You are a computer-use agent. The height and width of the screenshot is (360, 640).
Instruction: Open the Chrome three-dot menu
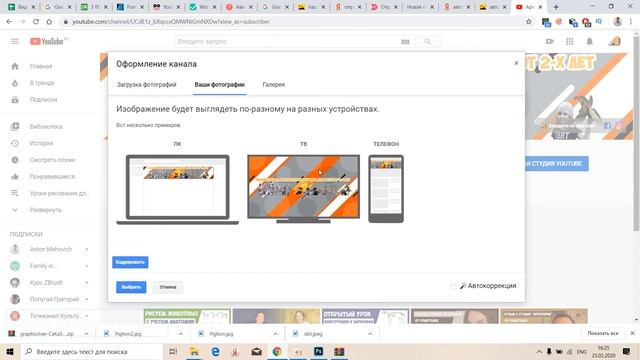tap(631, 22)
